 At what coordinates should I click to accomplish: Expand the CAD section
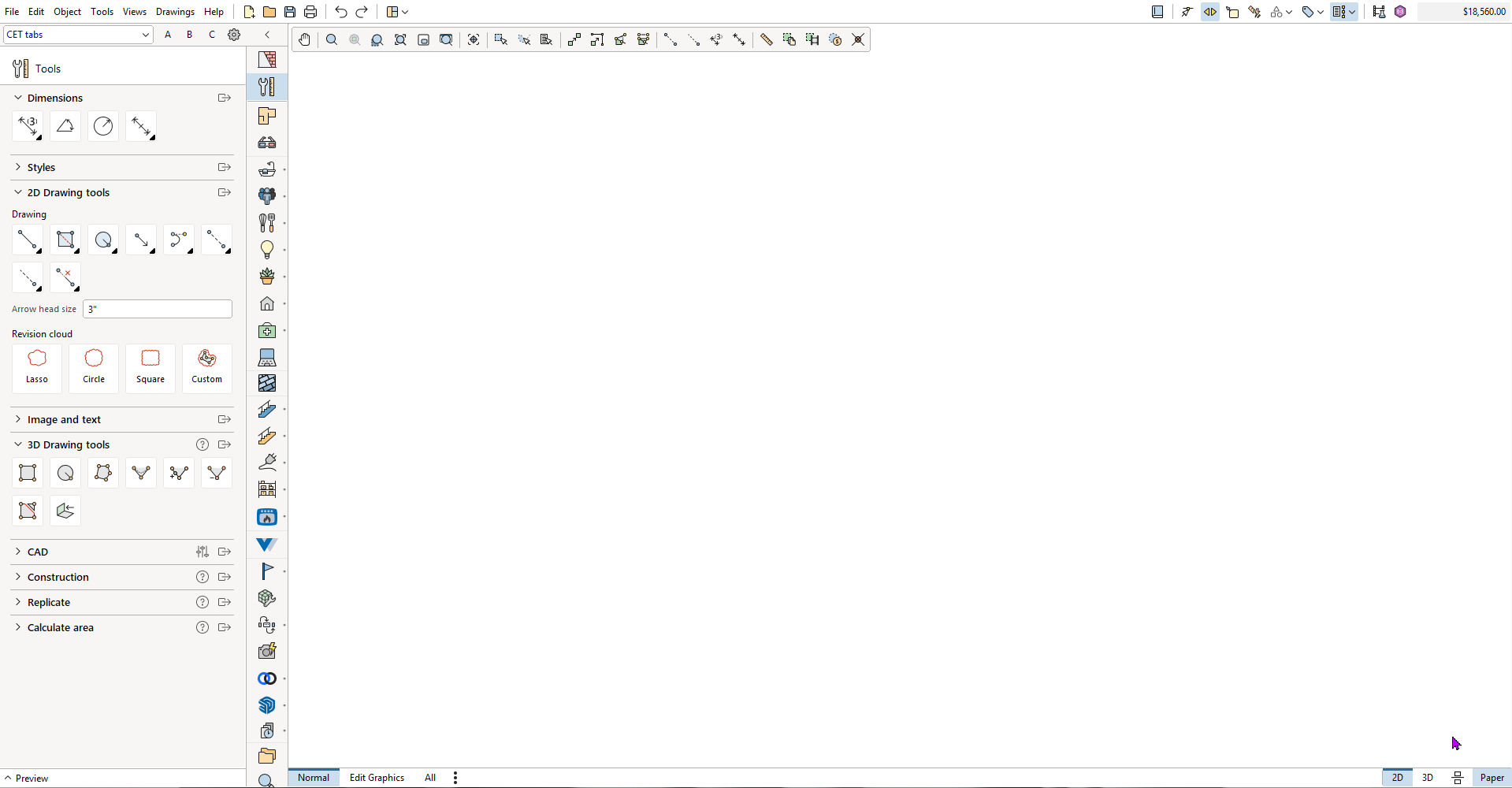pyautogui.click(x=18, y=552)
